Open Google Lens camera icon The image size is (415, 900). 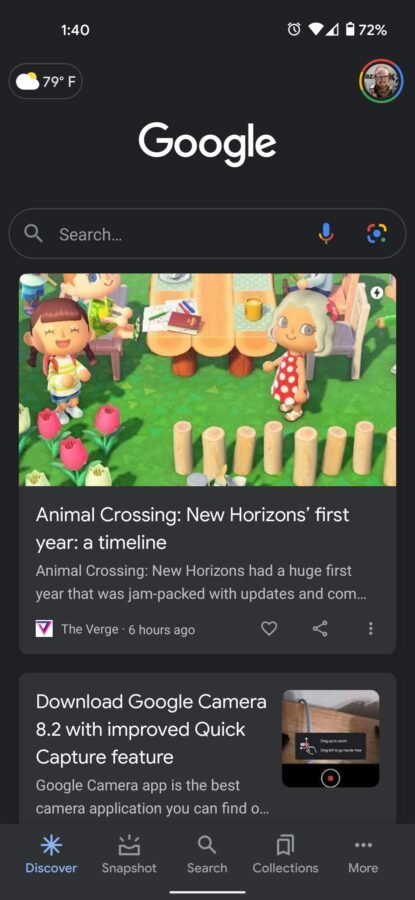click(x=377, y=233)
